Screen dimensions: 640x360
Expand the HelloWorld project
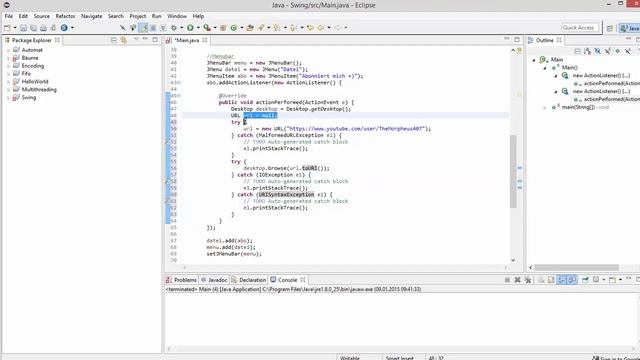(x=8, y=82)
